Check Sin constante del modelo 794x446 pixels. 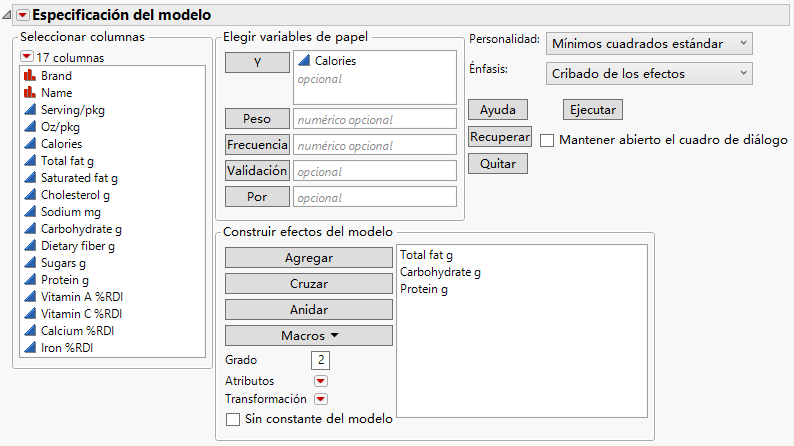pyautogui.click(x=234, y=420)
